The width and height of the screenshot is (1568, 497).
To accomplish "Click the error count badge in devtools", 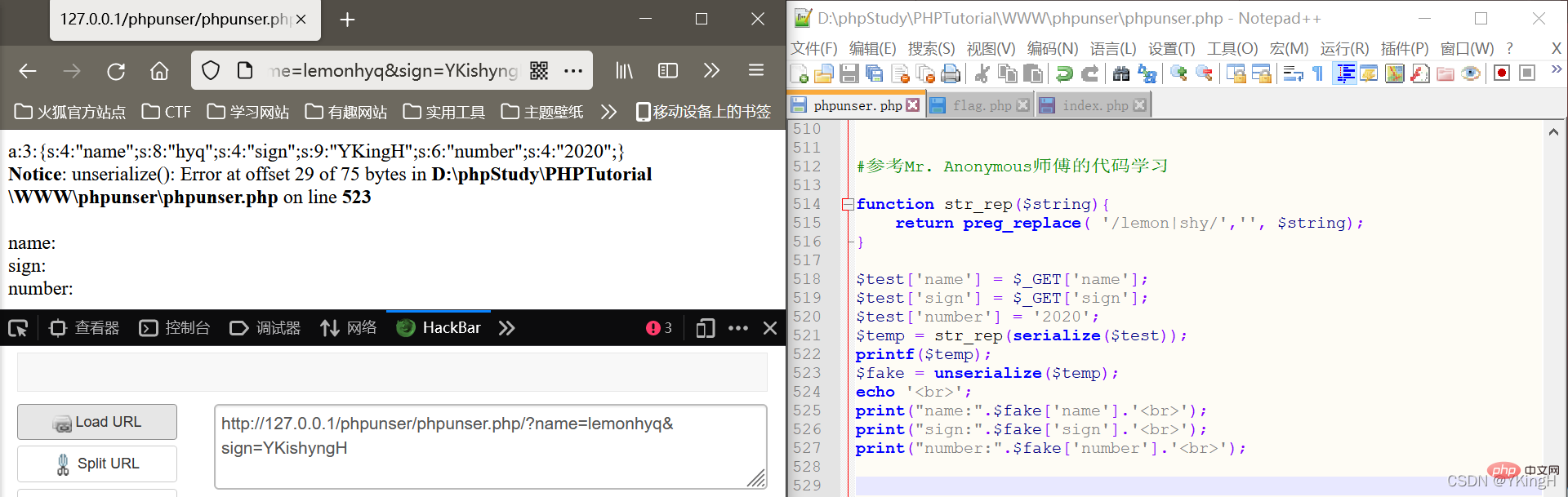I will coord(659,328).
